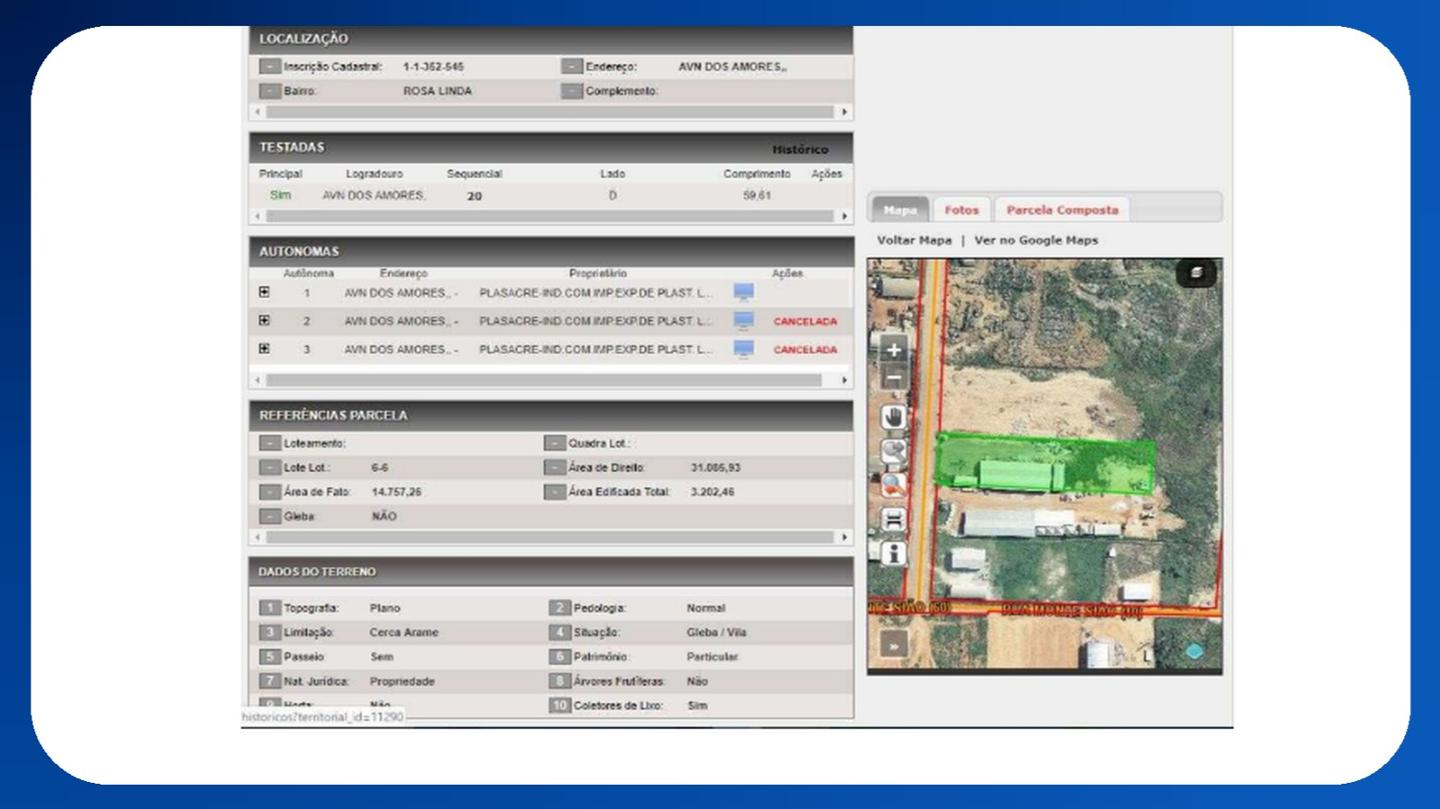Open the map layers switcher icon
Screen dimensions: 1440x809
(x=1196, y=273)
